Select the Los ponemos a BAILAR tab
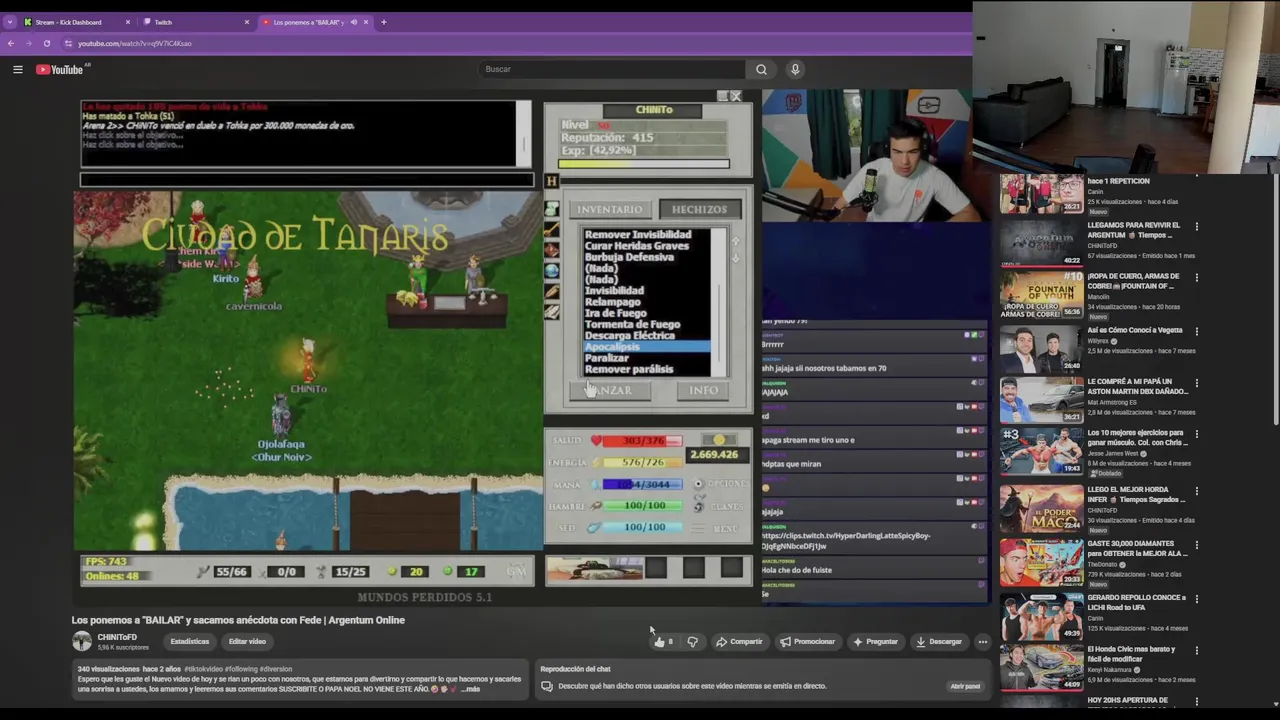1280x720 pixels. (315, 22)
